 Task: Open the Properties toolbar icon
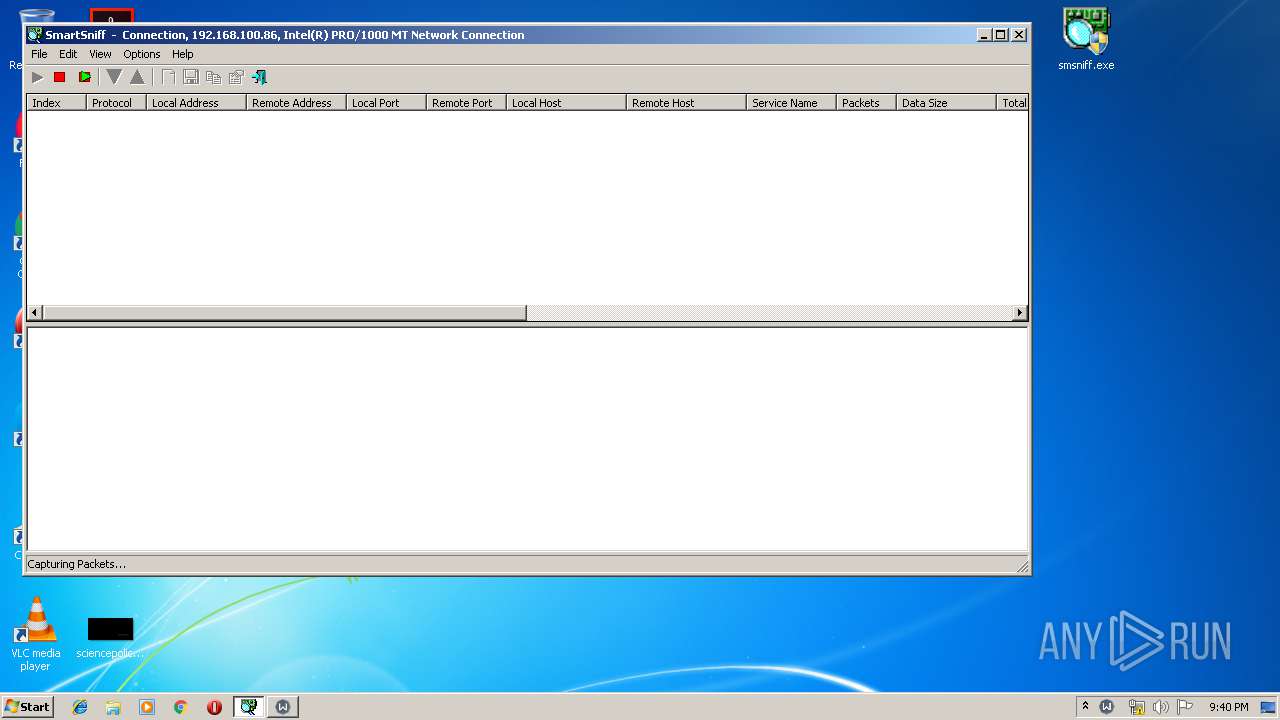[236, 77]
